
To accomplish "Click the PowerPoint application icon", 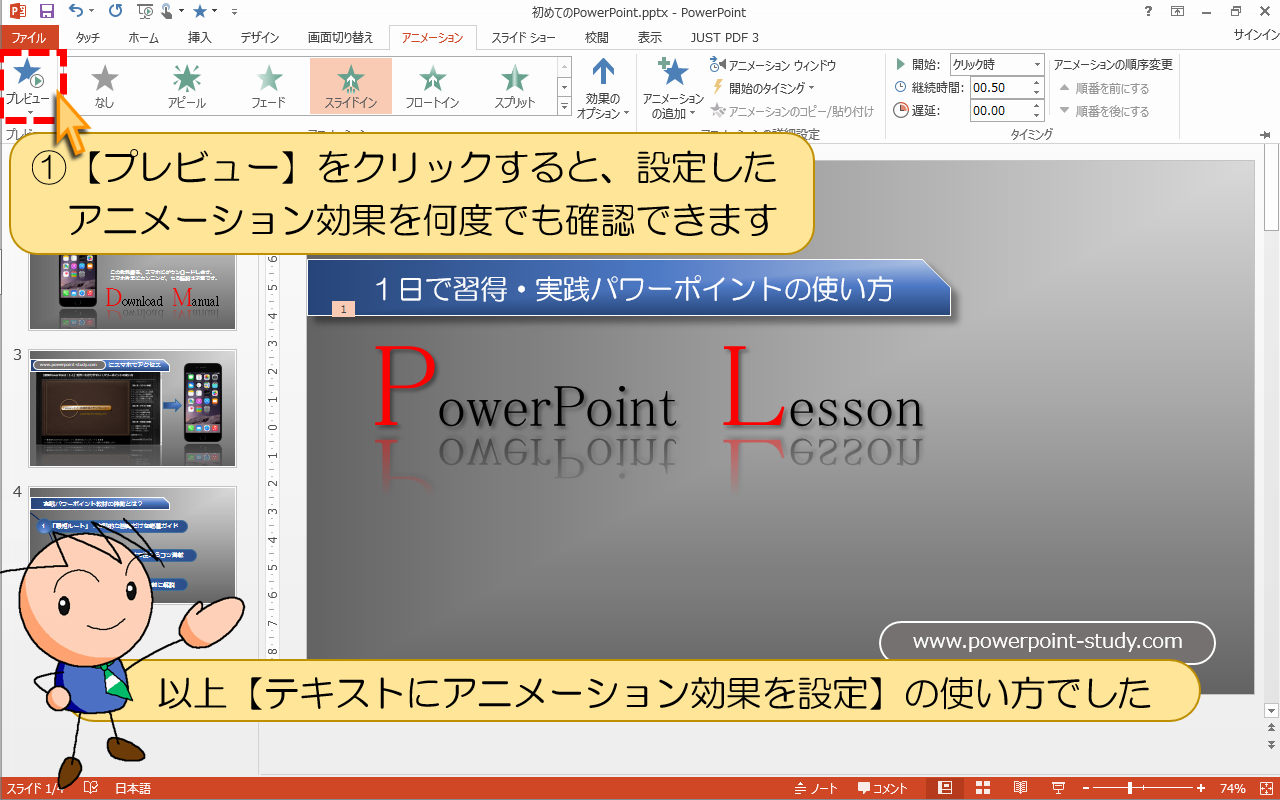I will tap(16, 11).
